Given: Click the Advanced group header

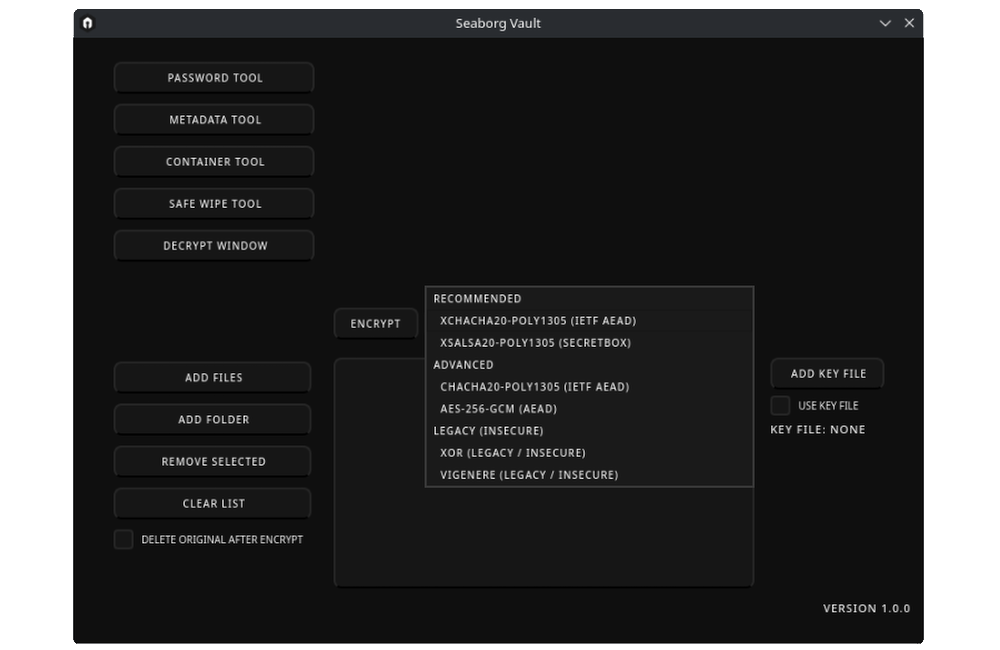Looking at the screenshot, I should 589,365.
